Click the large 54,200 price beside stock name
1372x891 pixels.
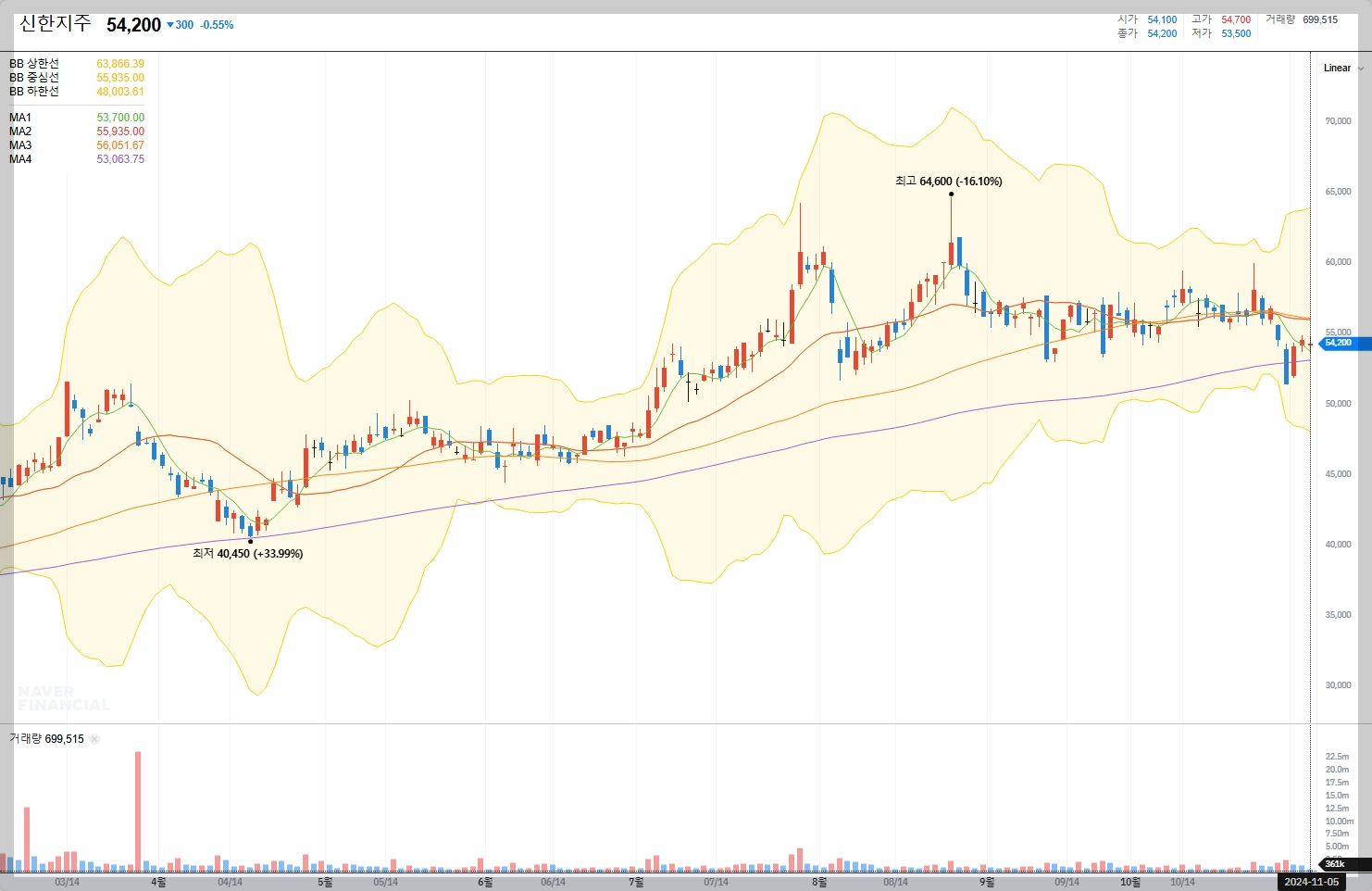(x=133, y=25)
